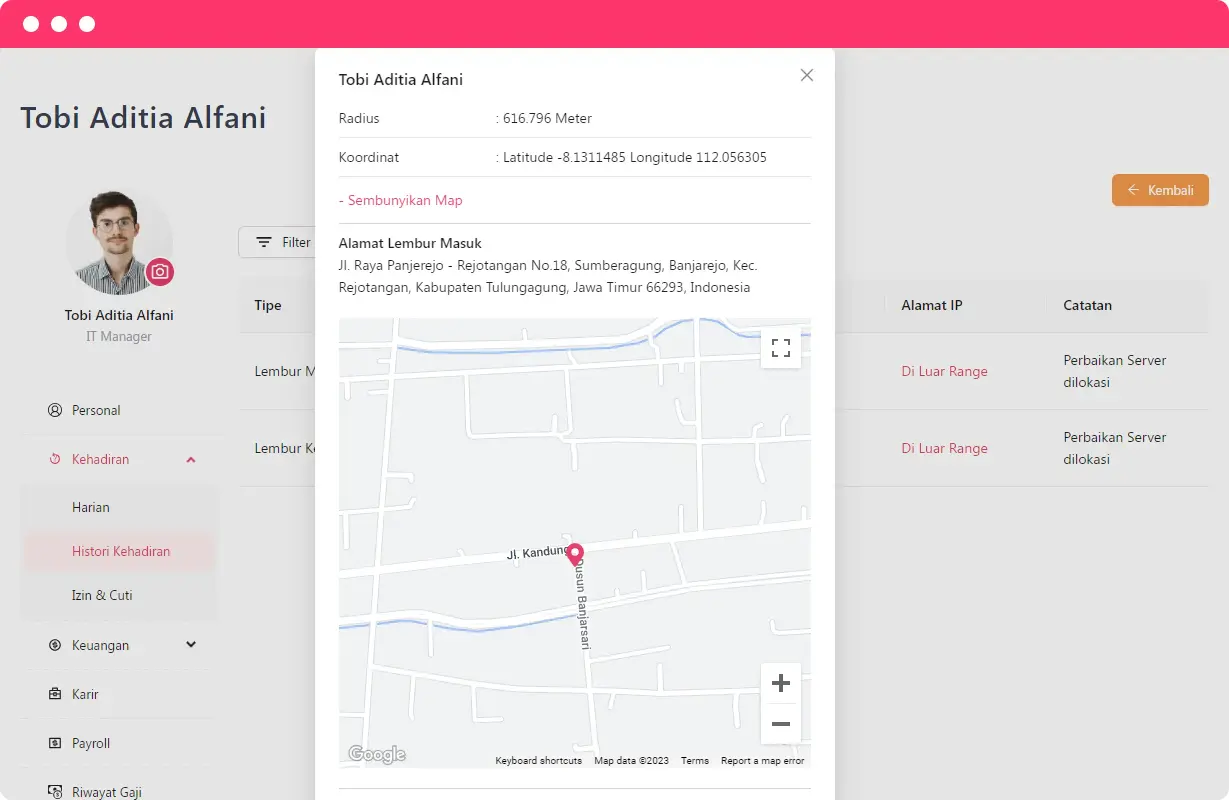Close the Tobi Aditia Alfani map dialog
The height and width of the screenshot is (800, 1229).
(807, 75)
